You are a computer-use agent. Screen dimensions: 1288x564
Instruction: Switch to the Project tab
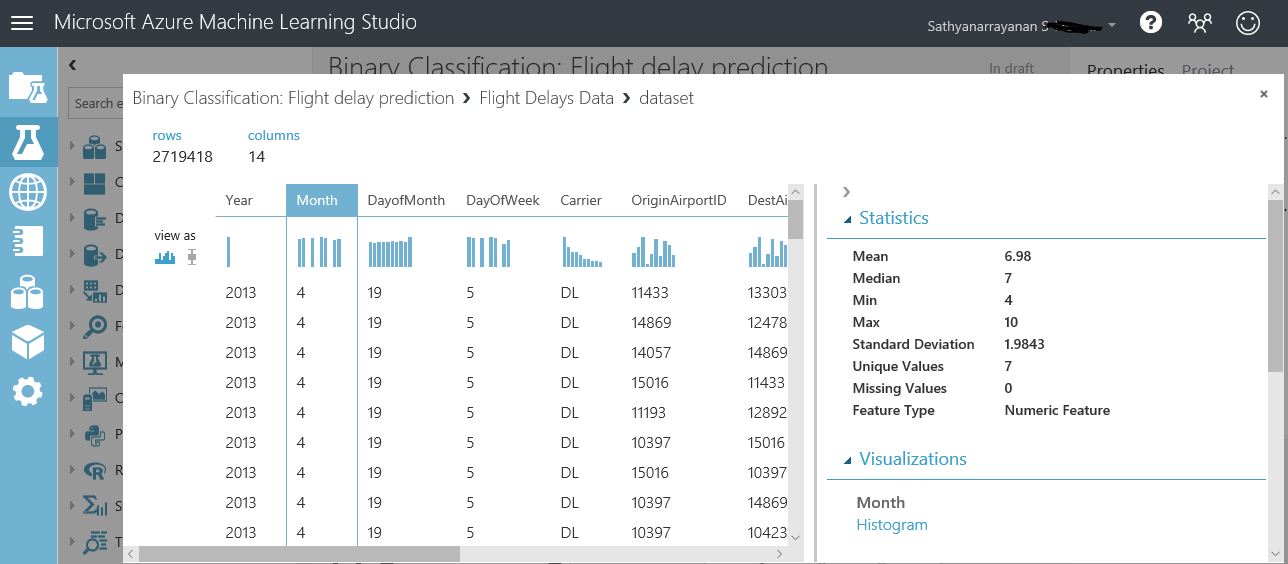1207,69
